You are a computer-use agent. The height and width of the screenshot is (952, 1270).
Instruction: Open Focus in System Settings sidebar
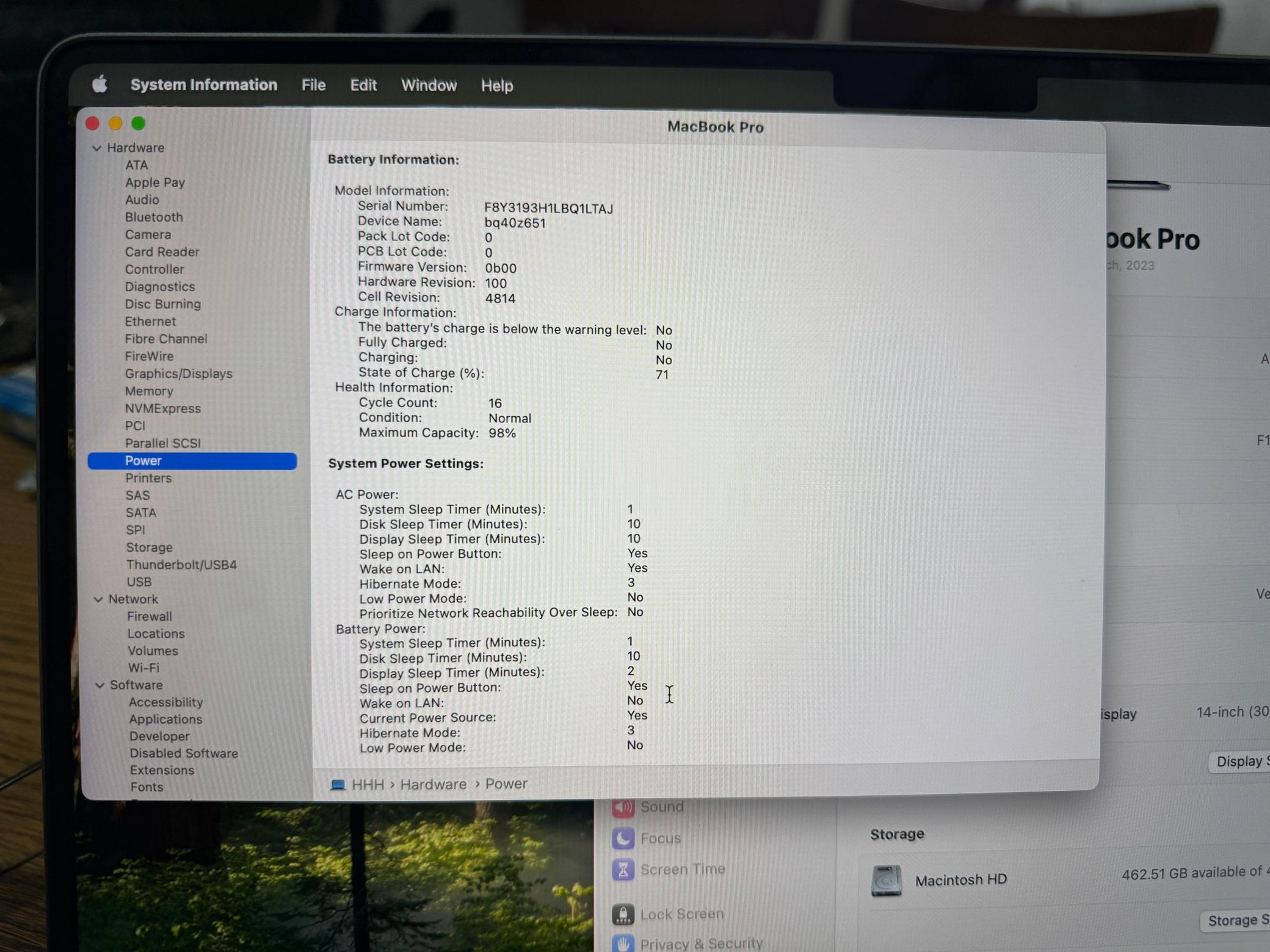click(x=646, y=838)
